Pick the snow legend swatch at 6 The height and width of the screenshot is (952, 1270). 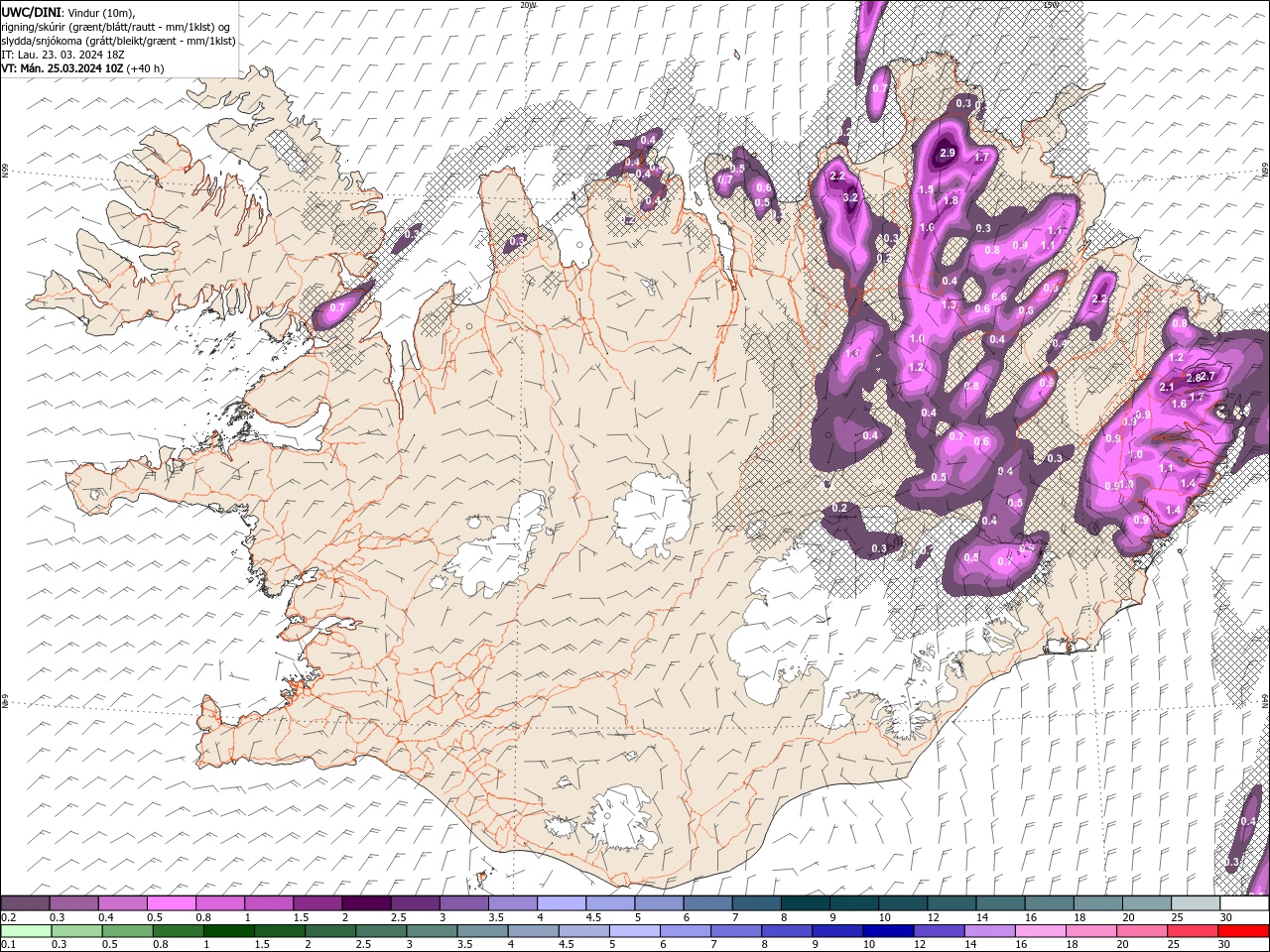tap(708, 903)
